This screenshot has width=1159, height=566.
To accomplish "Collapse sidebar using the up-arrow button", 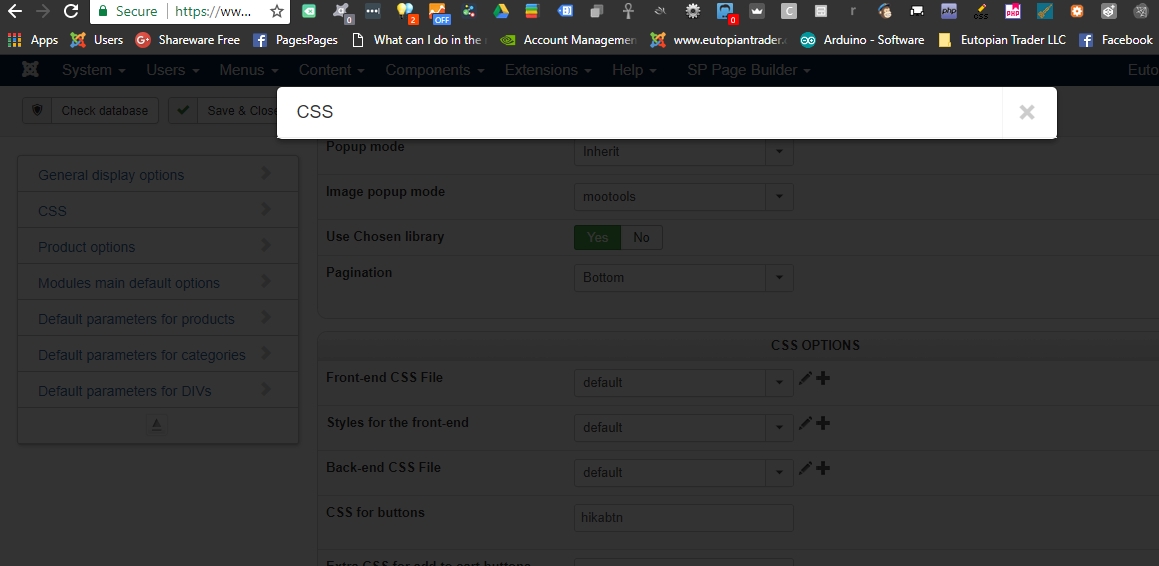I will pos(157,425).
